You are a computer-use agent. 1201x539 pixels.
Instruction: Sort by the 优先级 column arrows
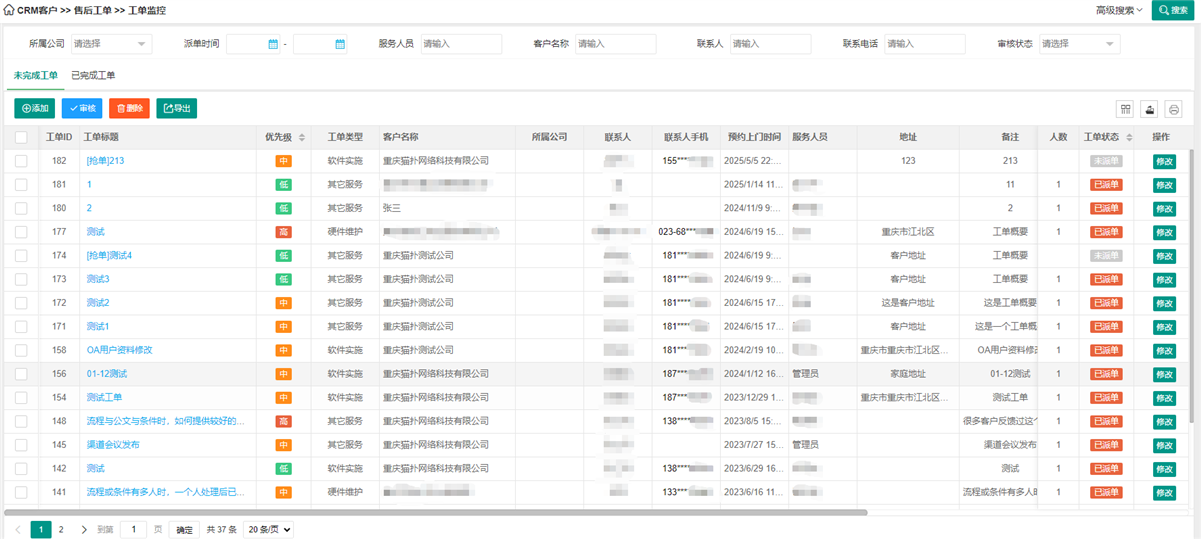(x=301, y=137)
